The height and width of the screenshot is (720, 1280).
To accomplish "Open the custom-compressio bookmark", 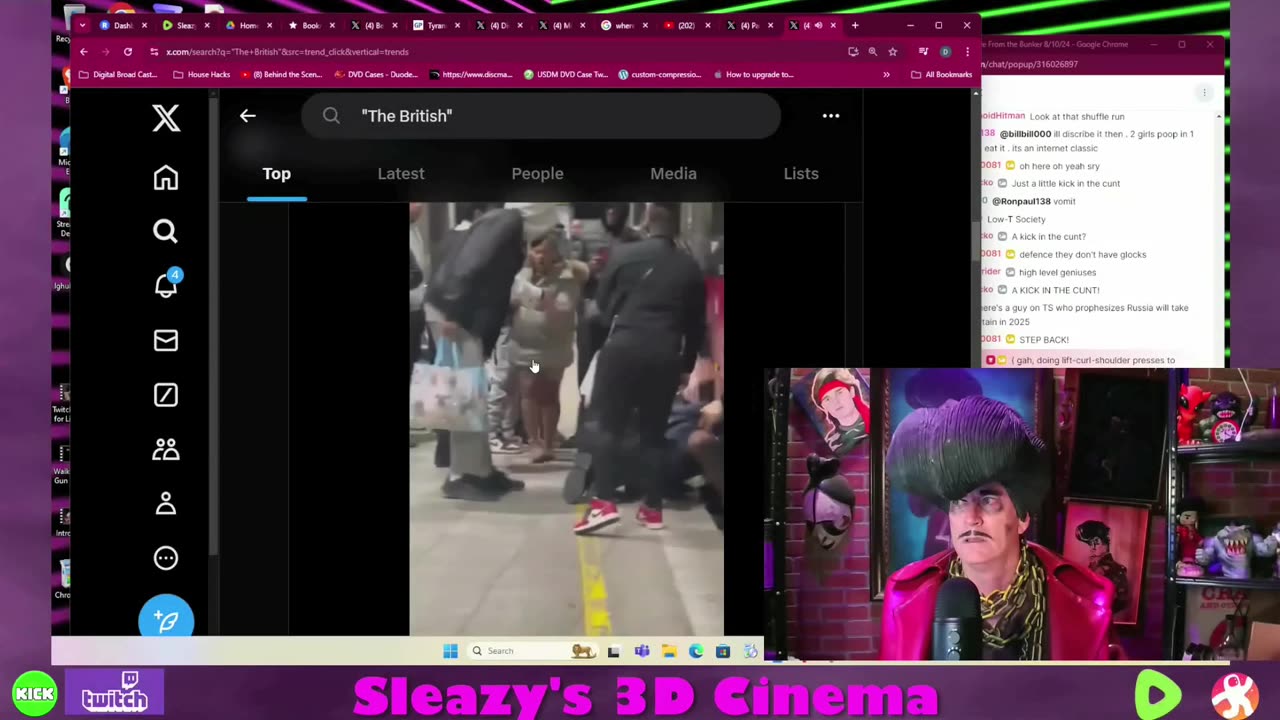I will (x=660, y=74).
